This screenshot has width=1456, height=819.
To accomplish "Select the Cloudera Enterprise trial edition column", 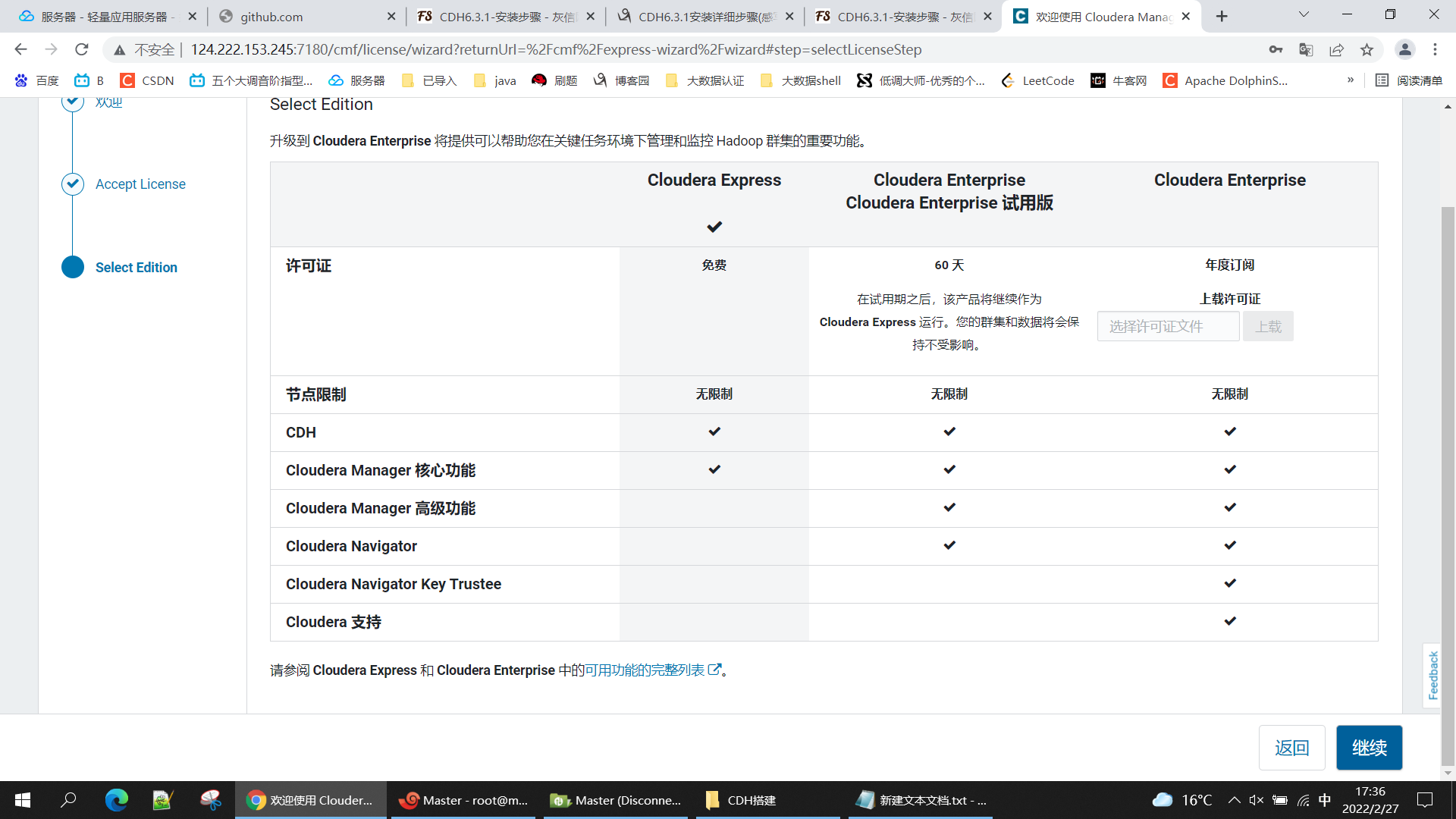I will point(949,191).
